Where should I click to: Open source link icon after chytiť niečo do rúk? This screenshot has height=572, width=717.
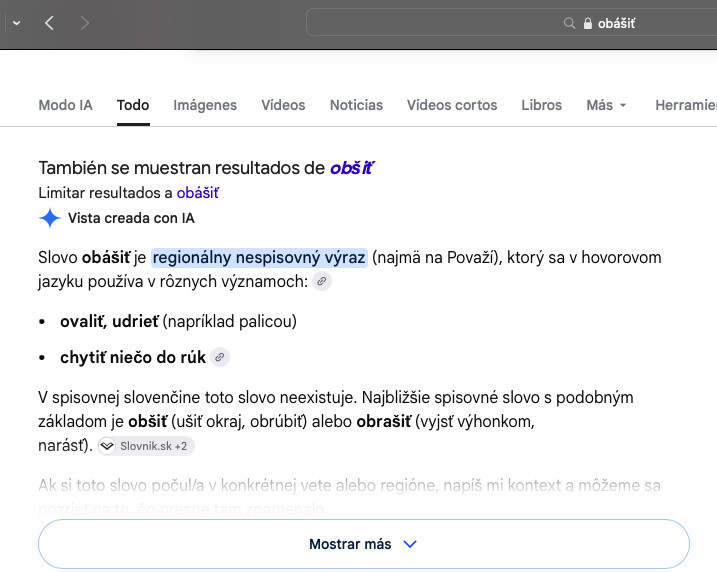(x=219, y=357)
